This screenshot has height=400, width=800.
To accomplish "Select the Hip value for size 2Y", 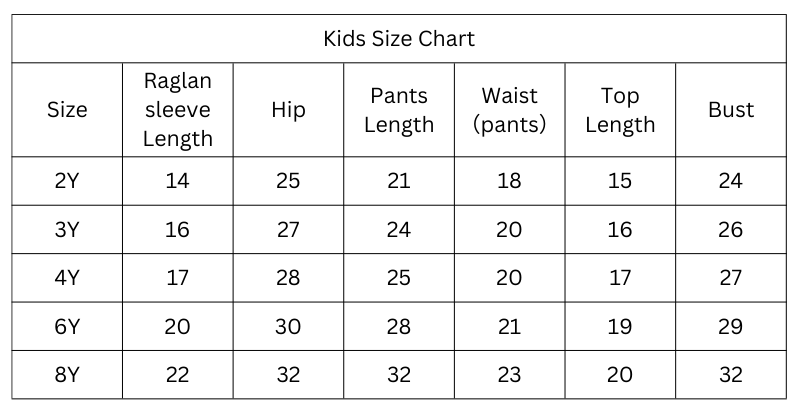I will (x=288, y=181).
